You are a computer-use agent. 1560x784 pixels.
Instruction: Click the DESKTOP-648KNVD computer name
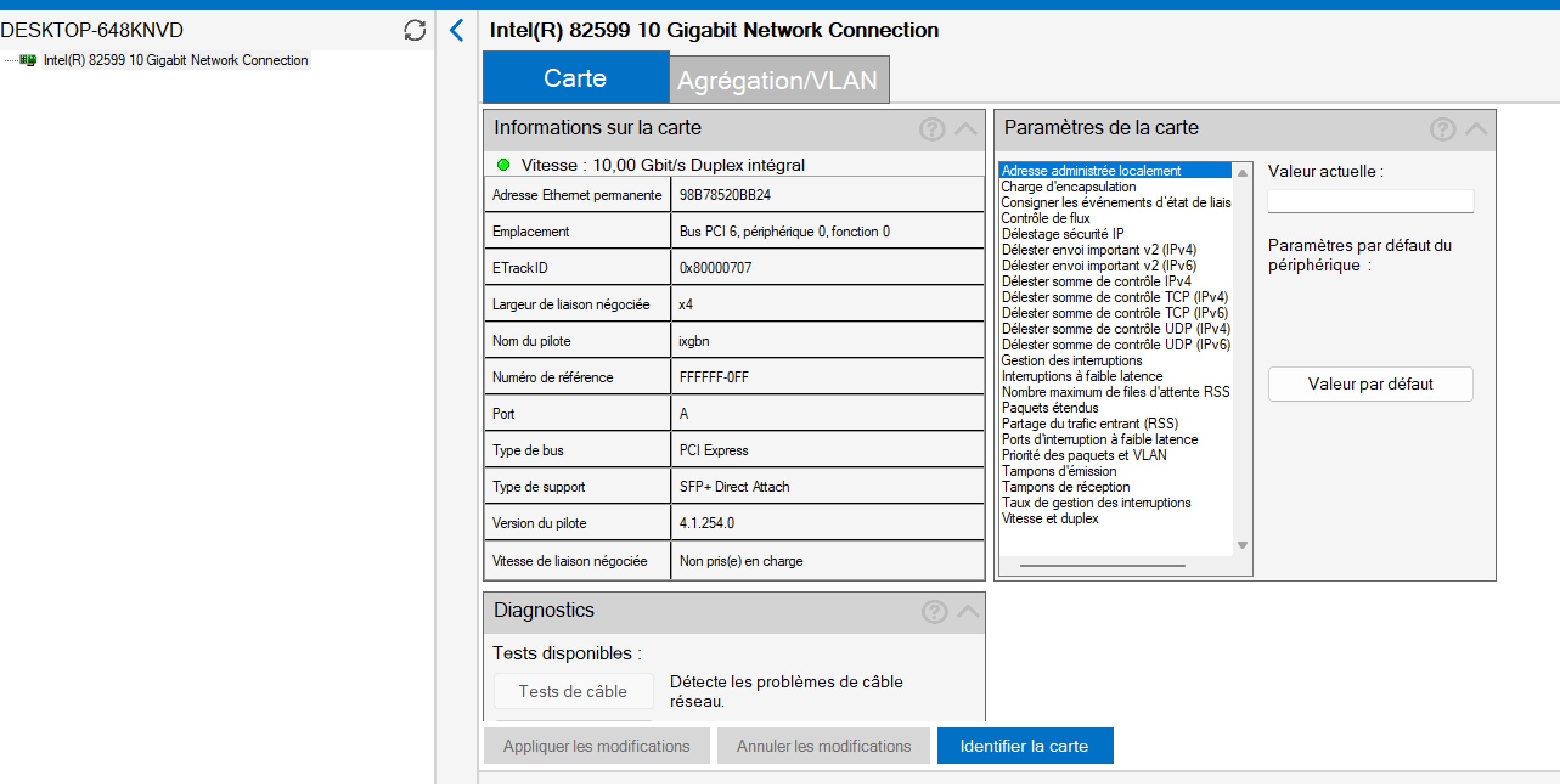click(x=92, y=30)
